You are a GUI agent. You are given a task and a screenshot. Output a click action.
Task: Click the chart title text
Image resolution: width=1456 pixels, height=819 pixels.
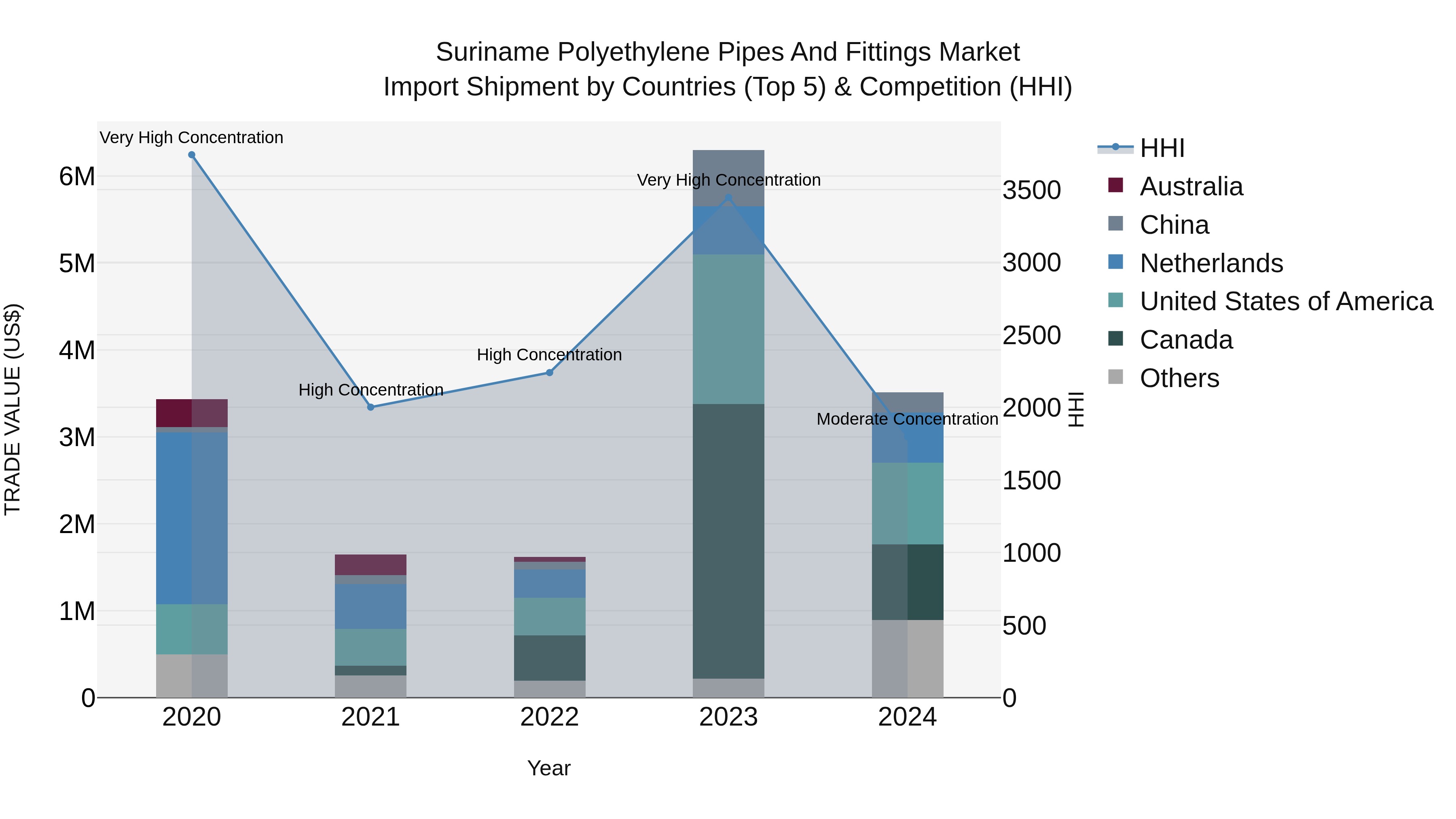click(x=728, y=70)
